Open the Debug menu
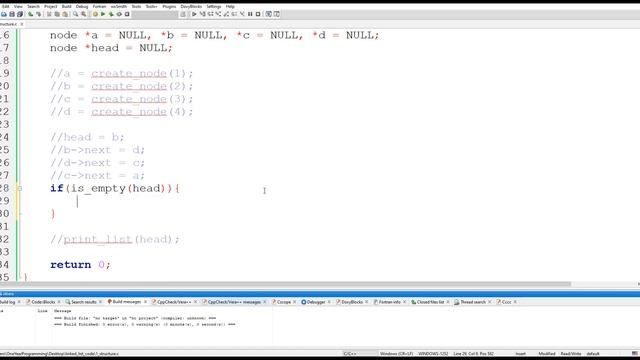 point(82,7)
